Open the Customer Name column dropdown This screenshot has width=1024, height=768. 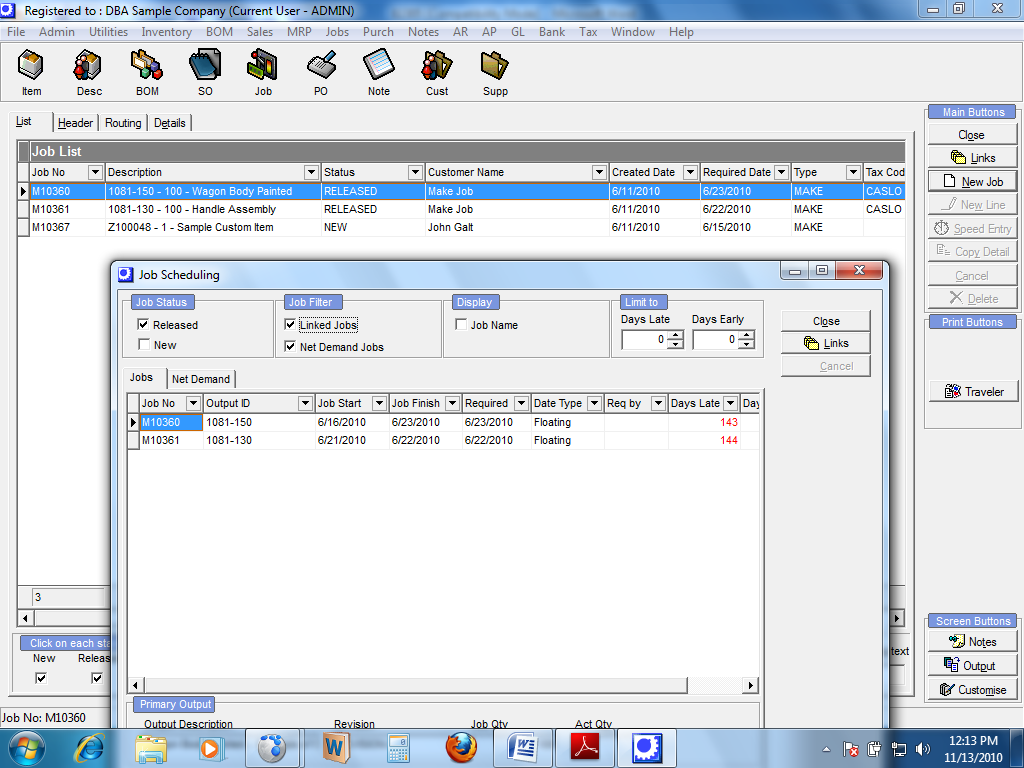(x=598, y=172)
